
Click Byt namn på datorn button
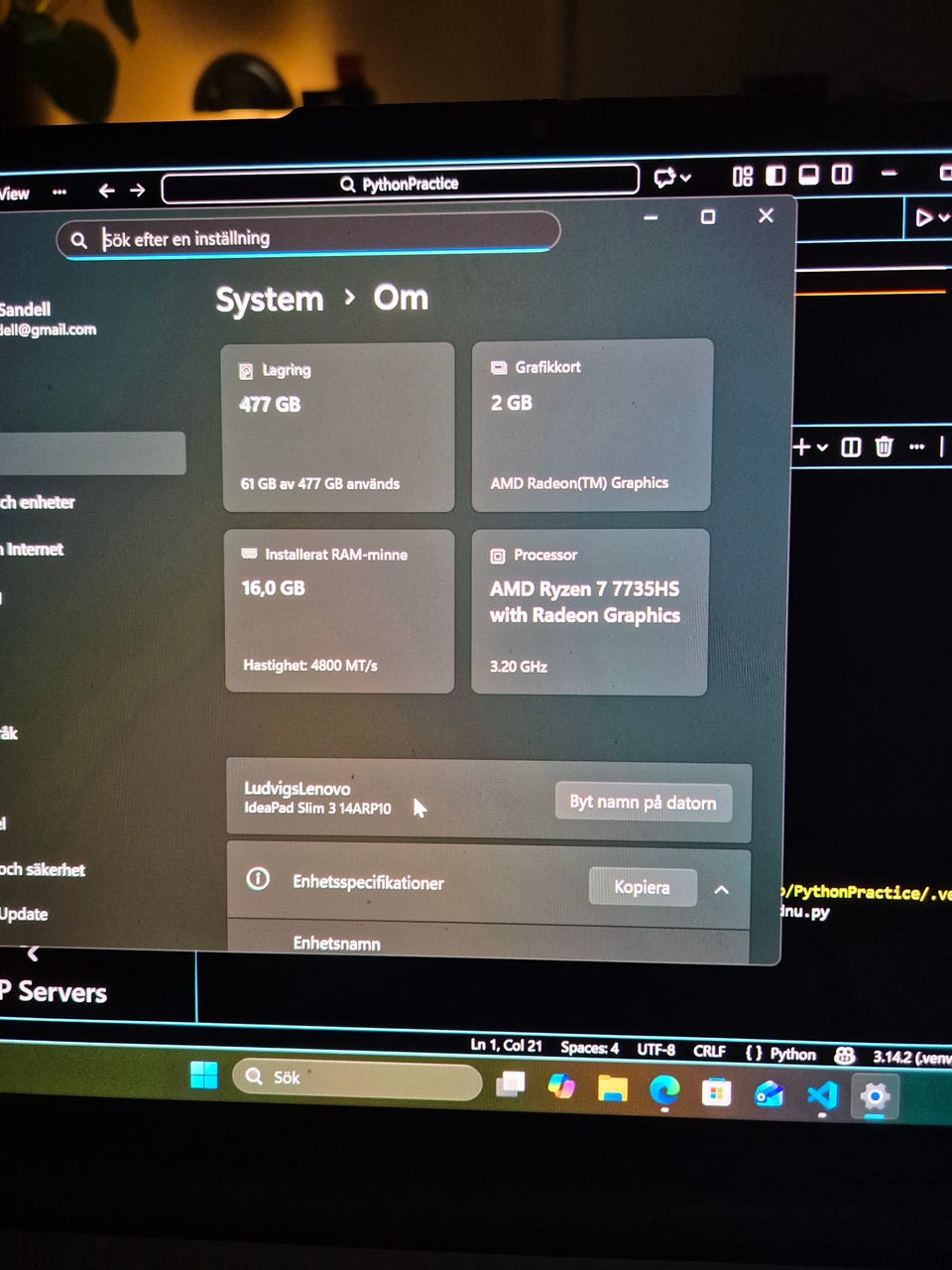(x=643, y=803)
